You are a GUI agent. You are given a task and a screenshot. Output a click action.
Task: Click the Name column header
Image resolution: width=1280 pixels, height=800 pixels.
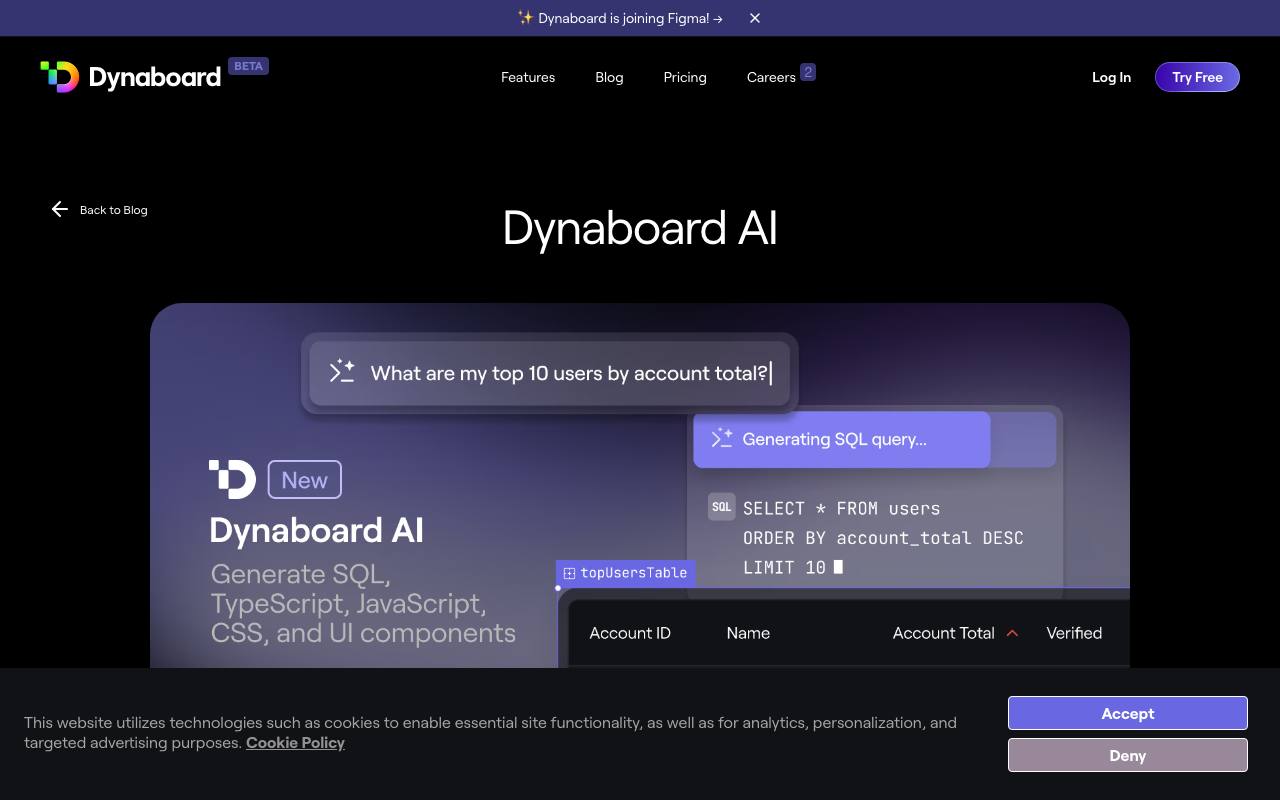point(748,633)
